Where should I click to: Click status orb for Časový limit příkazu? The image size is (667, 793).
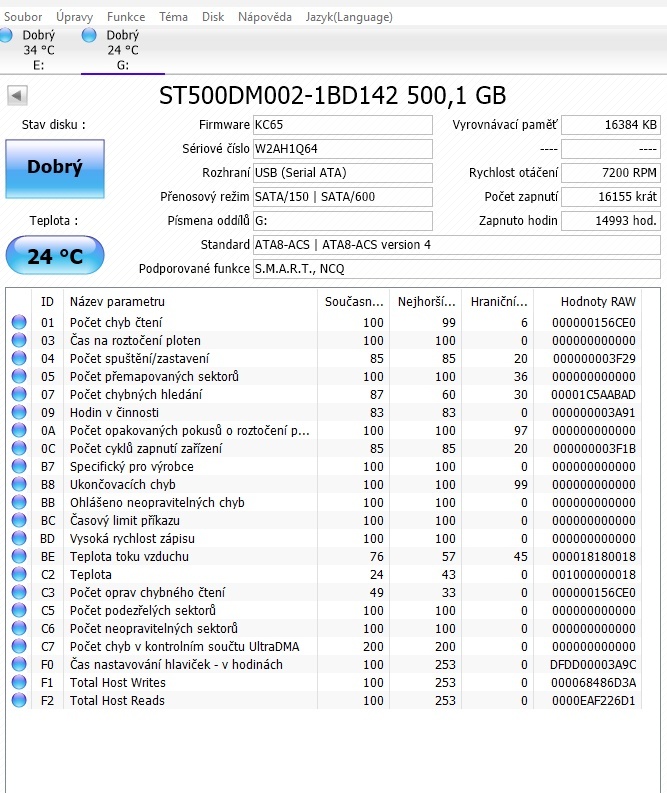click(19, 520)
